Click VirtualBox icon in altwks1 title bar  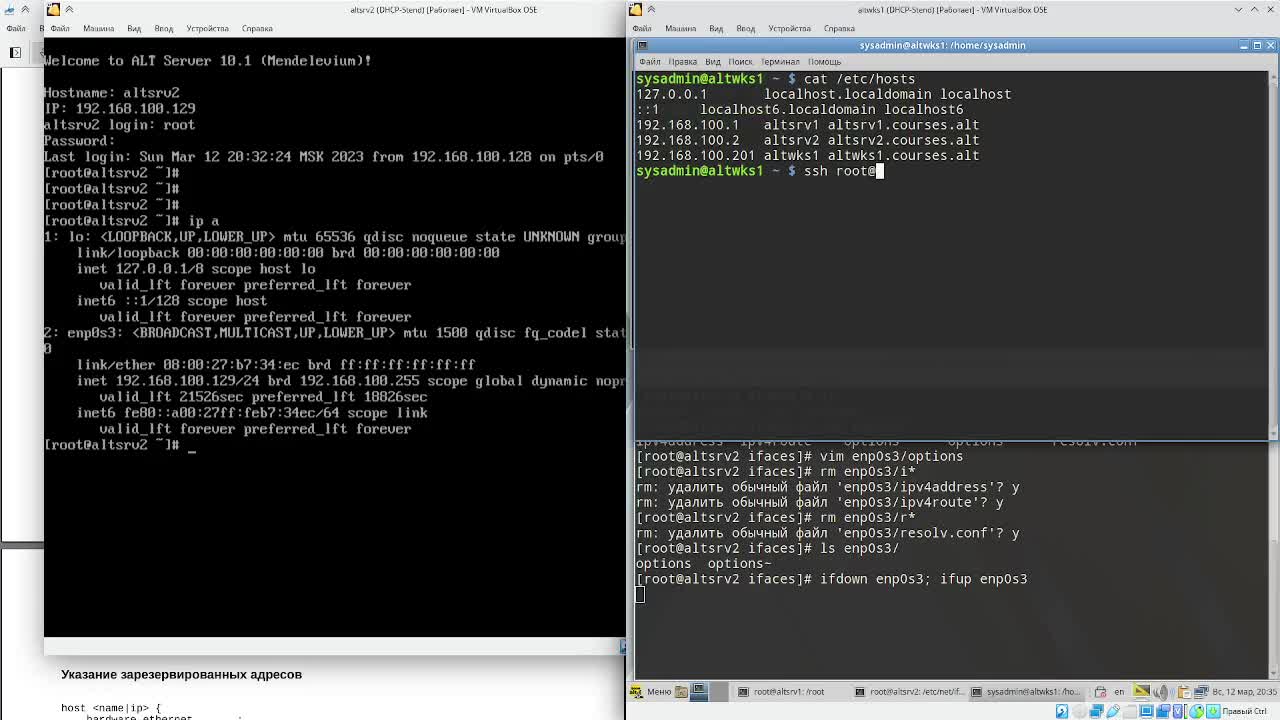635,9
